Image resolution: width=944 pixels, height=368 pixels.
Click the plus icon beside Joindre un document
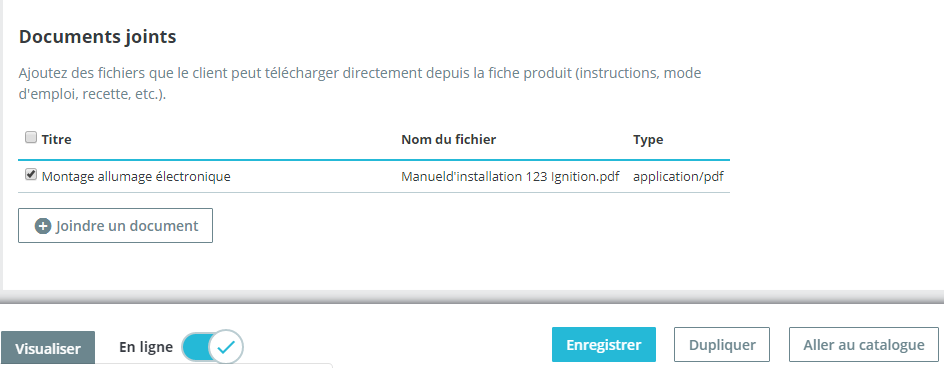tap(43, 226)
